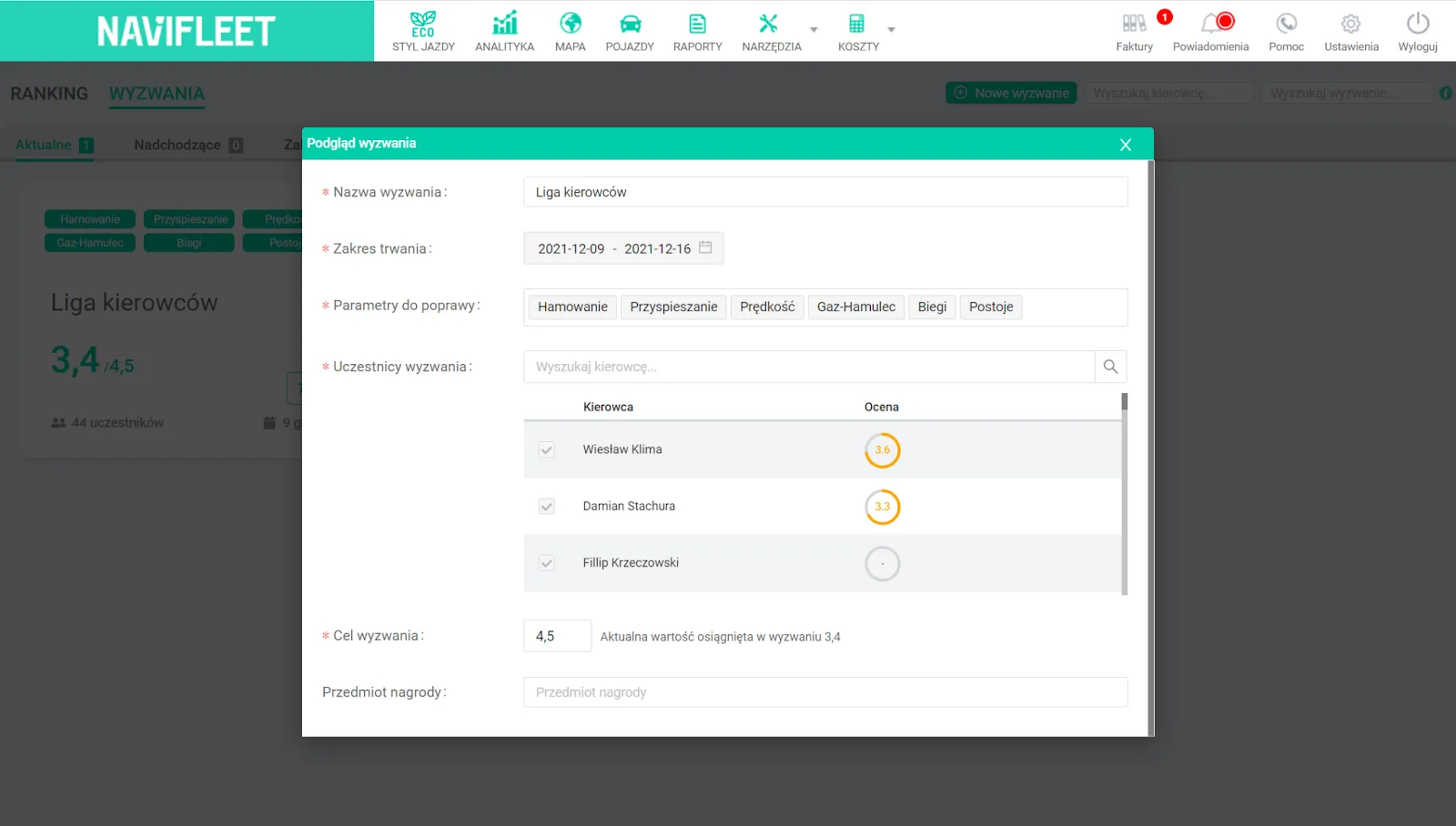Image resolution: width=1456 pixels, height=826 pixels.
Task: Expand the Koszty dropdown arrow
Action: tap(891, 29)
